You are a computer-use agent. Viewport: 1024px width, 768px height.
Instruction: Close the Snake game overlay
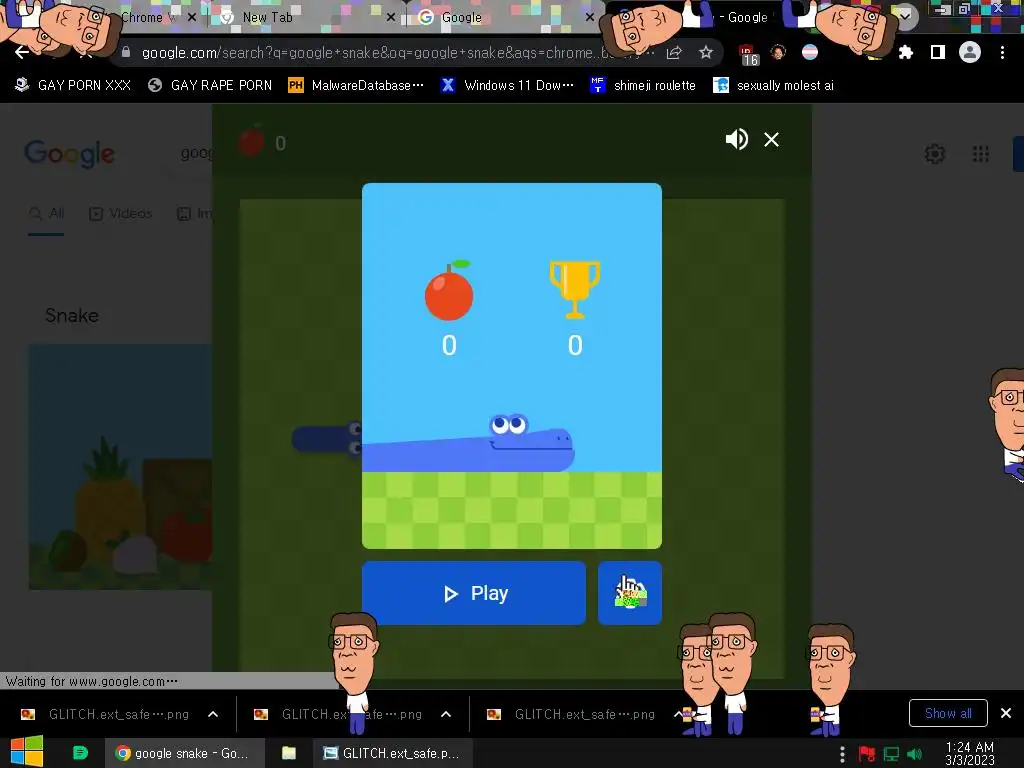click(x=771, y=140)
